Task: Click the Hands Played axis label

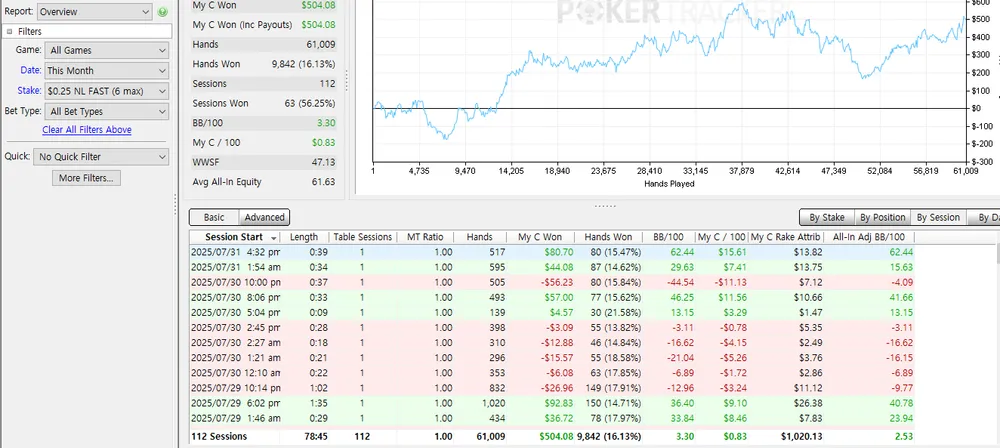Action: pyautogui.click(x=669, y=184)
